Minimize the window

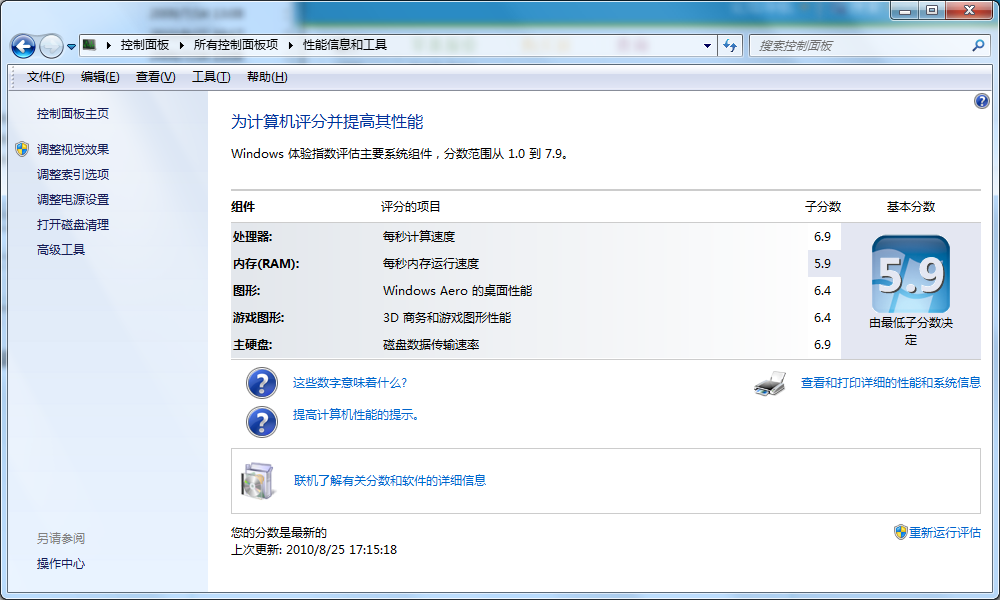(904, 10)
